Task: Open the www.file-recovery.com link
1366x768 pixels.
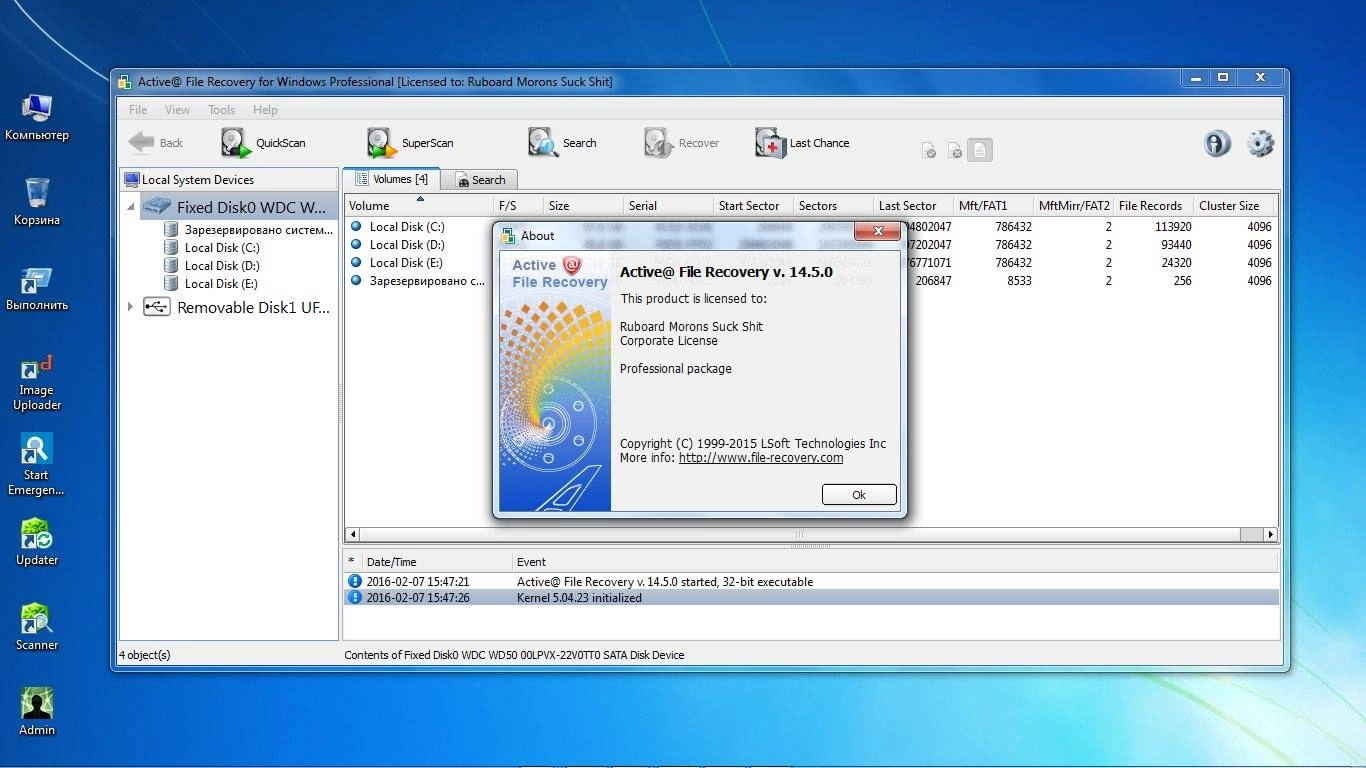Action: click(x=761, y=458)
